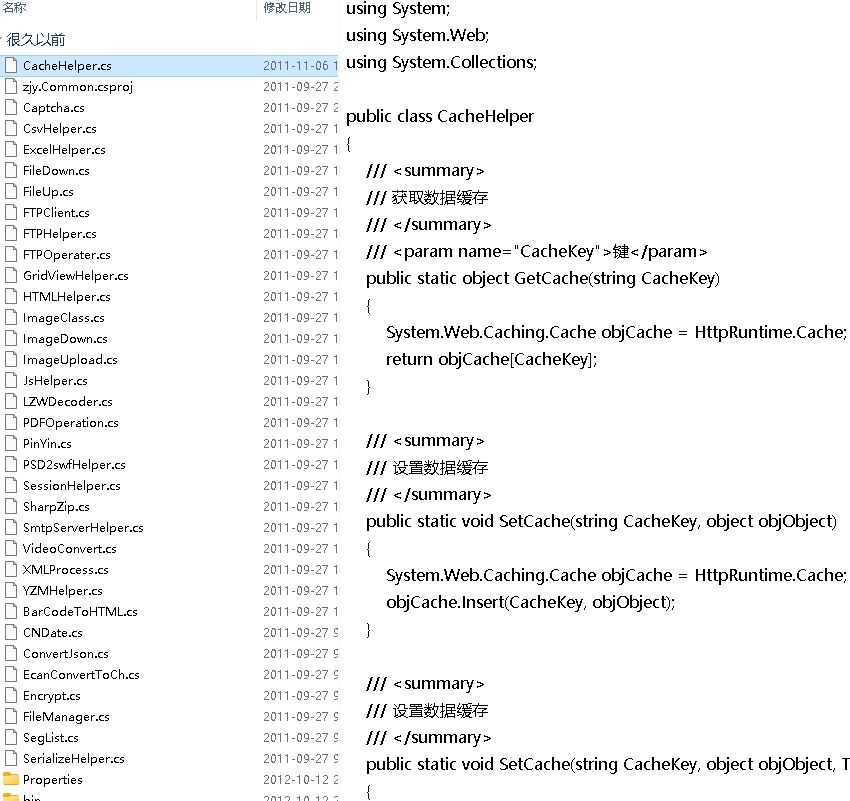Select the 2011-09-27 date of ImageUpload.cs
Viewport: 850px width, 801px height.
[x=296, y=360]
